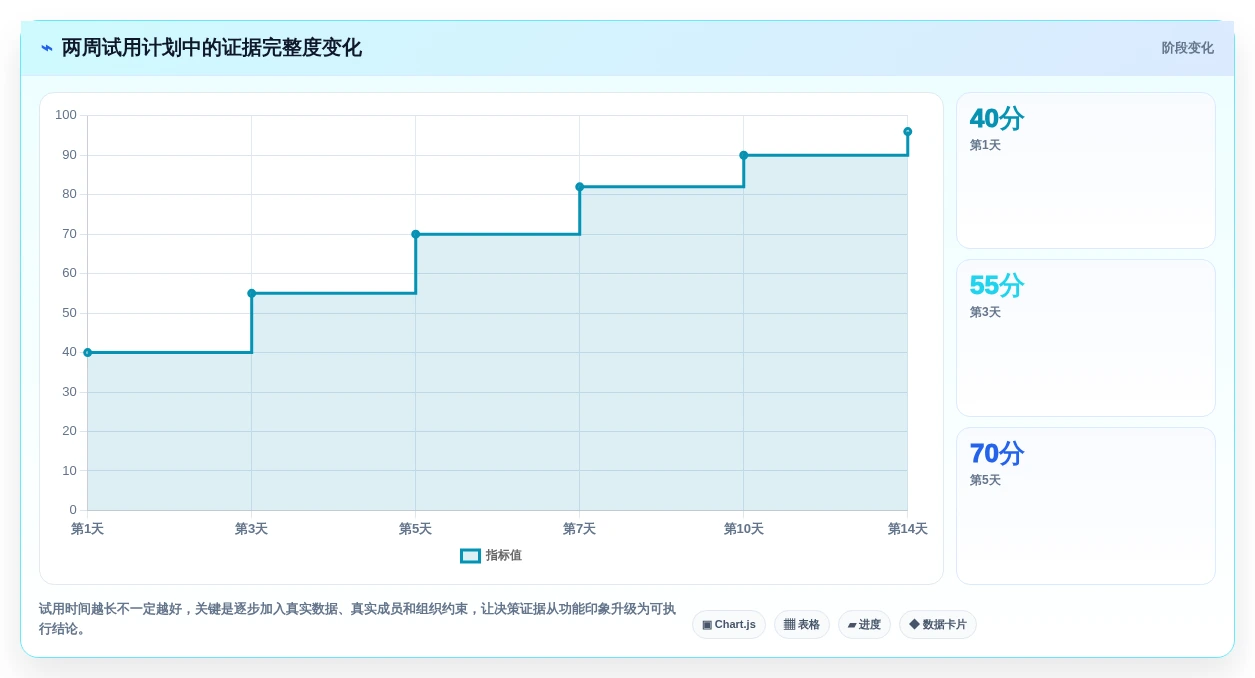
Task: Click the 第5天 x-axis label
Action: tap(416, 529)
